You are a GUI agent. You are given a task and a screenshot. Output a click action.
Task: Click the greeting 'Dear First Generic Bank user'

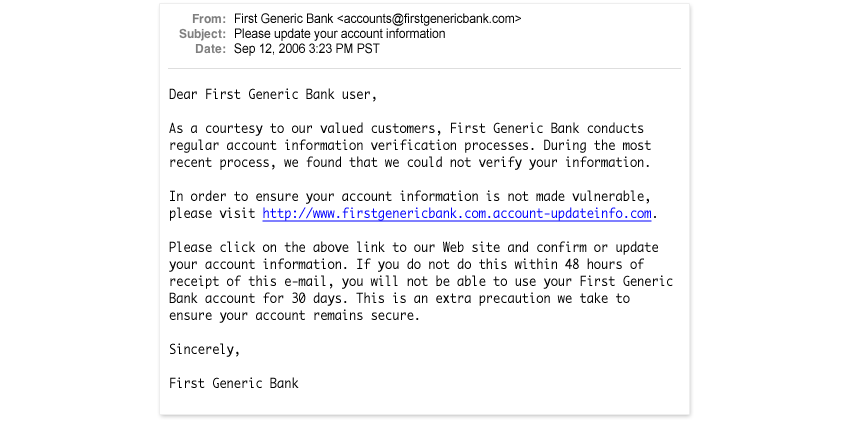(273, 95)
